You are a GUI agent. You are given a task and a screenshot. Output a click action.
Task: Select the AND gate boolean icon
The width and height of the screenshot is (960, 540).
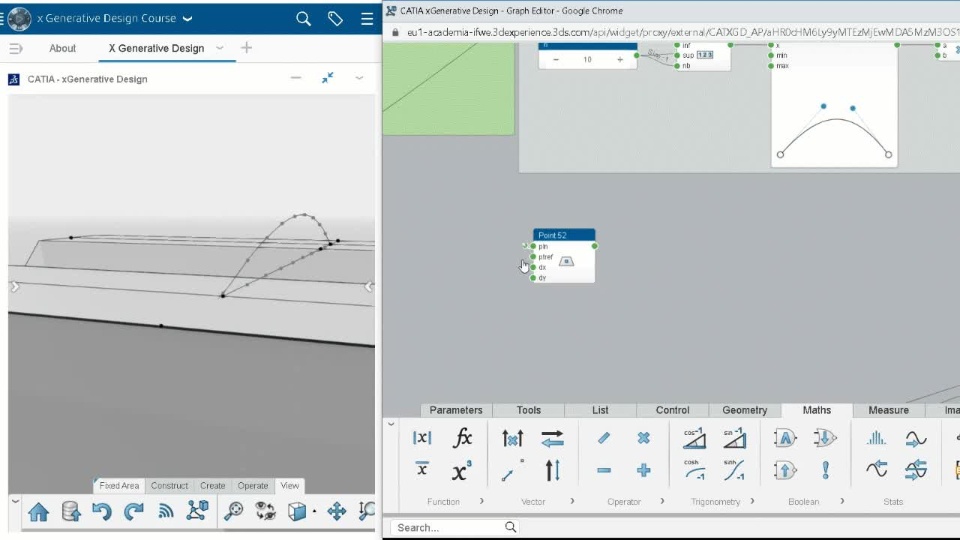tap(785, 438)
